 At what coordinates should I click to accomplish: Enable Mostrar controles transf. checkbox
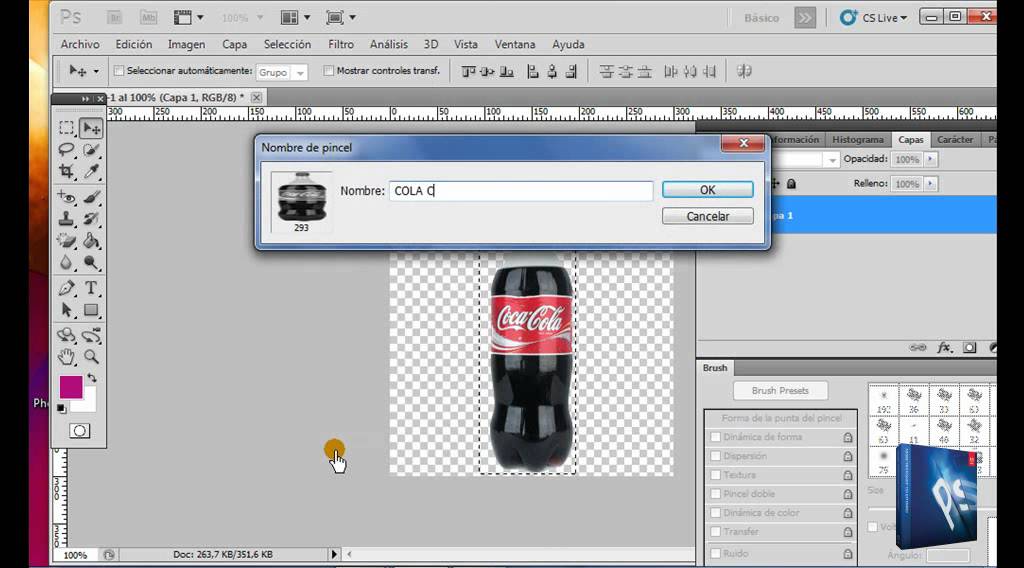point(328,71)
